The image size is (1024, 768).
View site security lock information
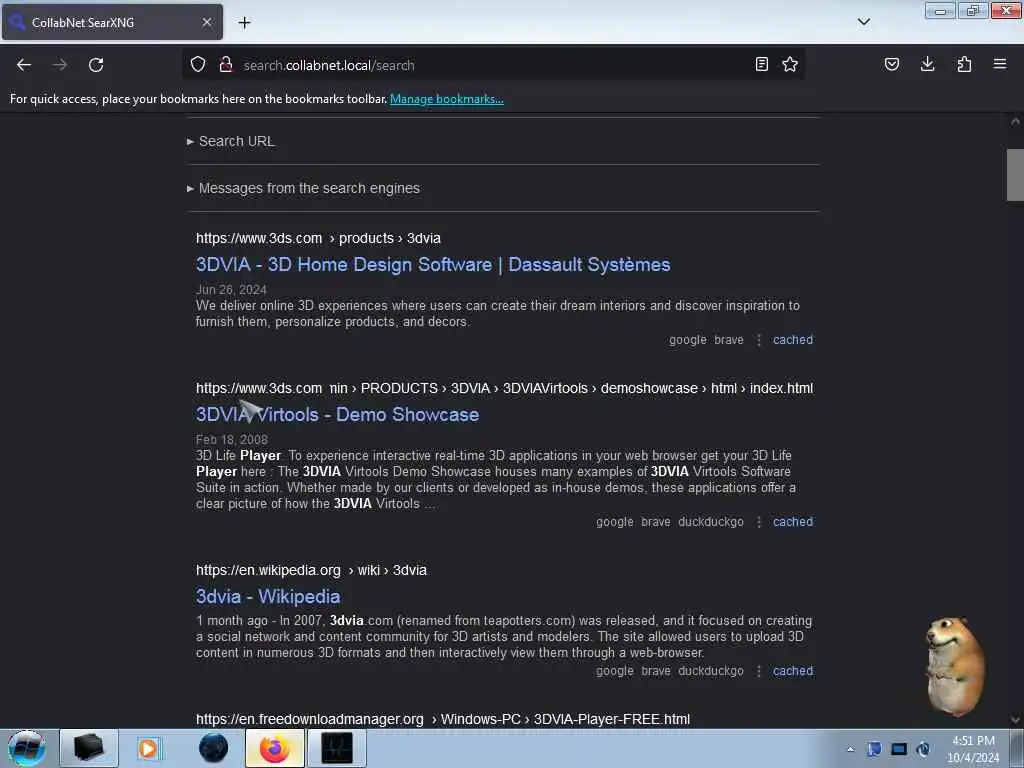(226, 64)
